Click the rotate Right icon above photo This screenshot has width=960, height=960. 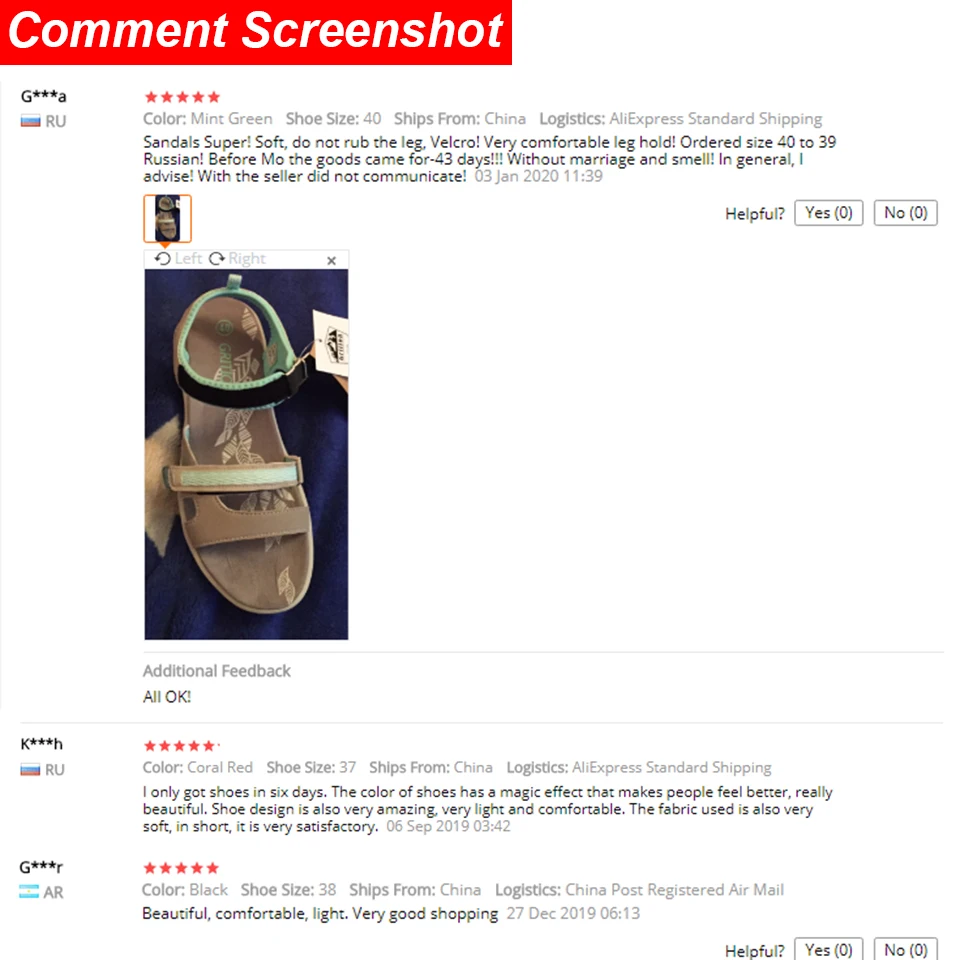(x=216, y=258)
